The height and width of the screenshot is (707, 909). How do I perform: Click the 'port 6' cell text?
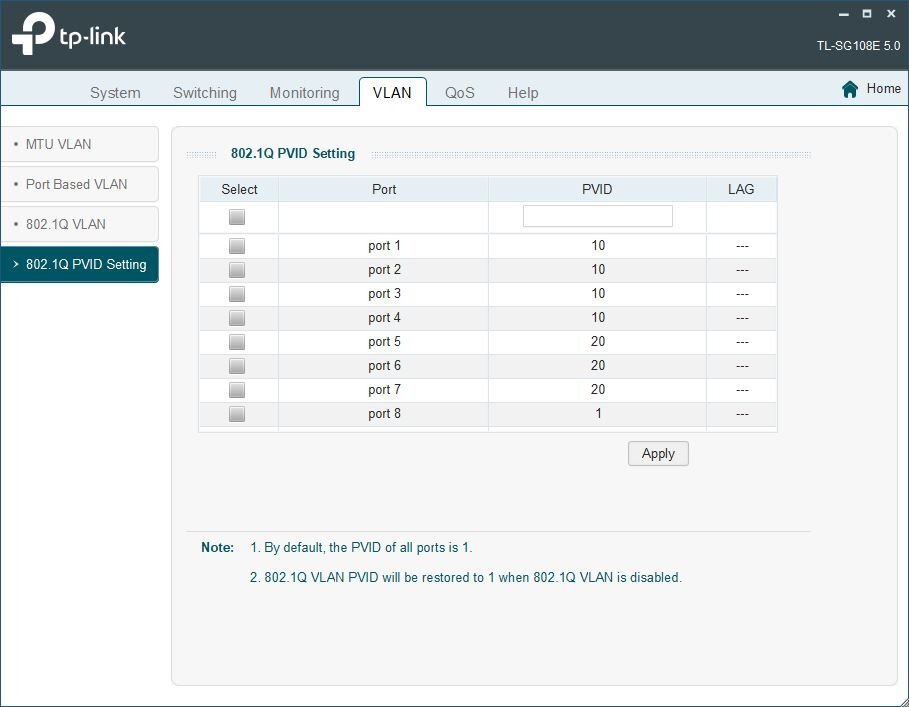pos(384,366)
